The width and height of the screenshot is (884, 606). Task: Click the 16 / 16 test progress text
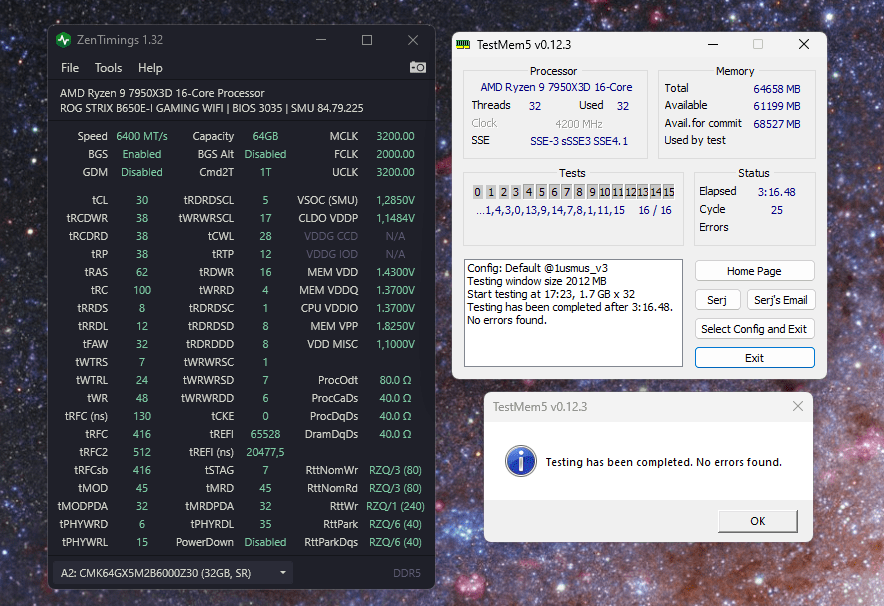click(x=655, y=210)
